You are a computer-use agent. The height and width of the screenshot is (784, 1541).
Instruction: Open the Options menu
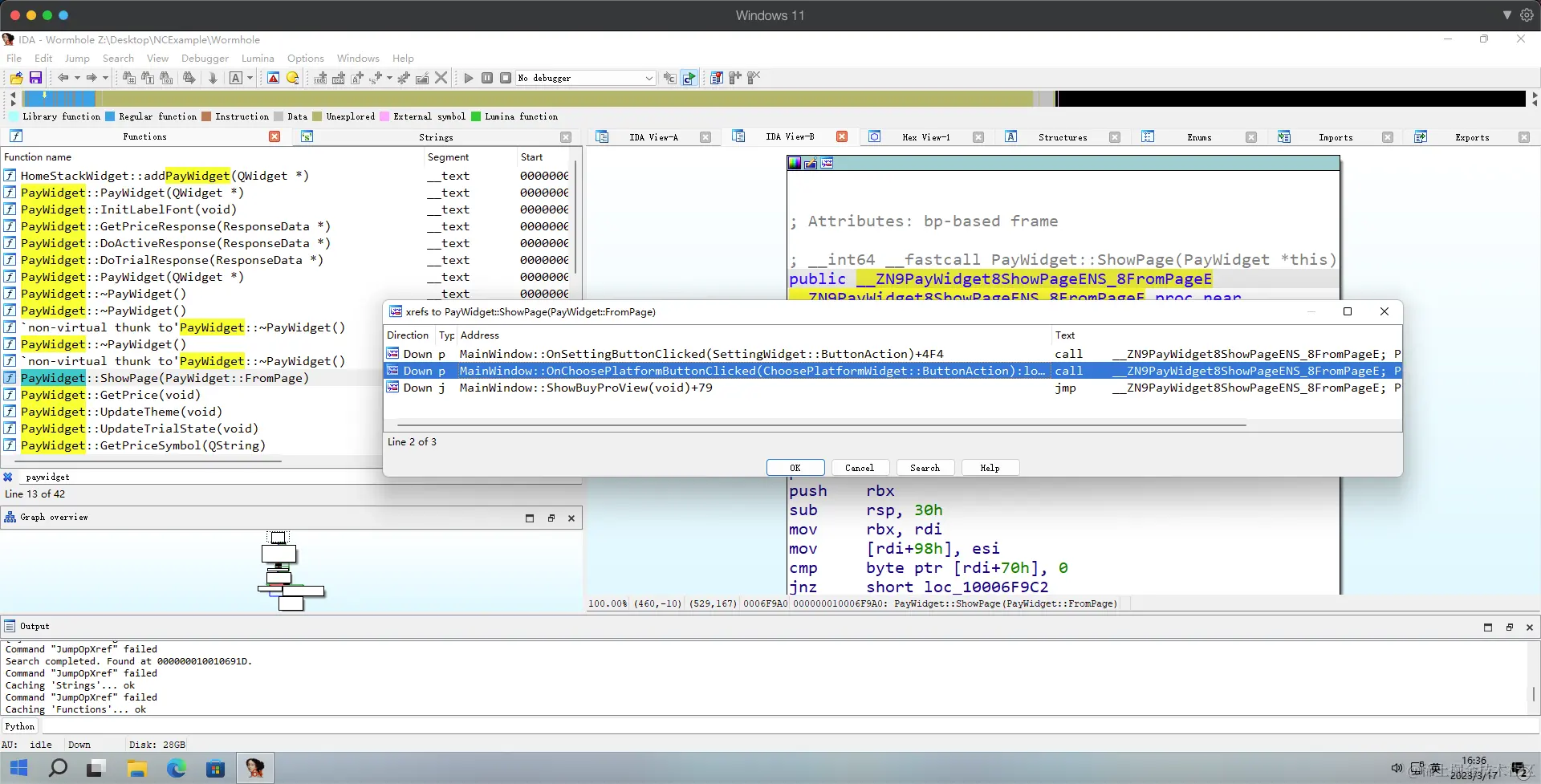(x=306, y=59)
